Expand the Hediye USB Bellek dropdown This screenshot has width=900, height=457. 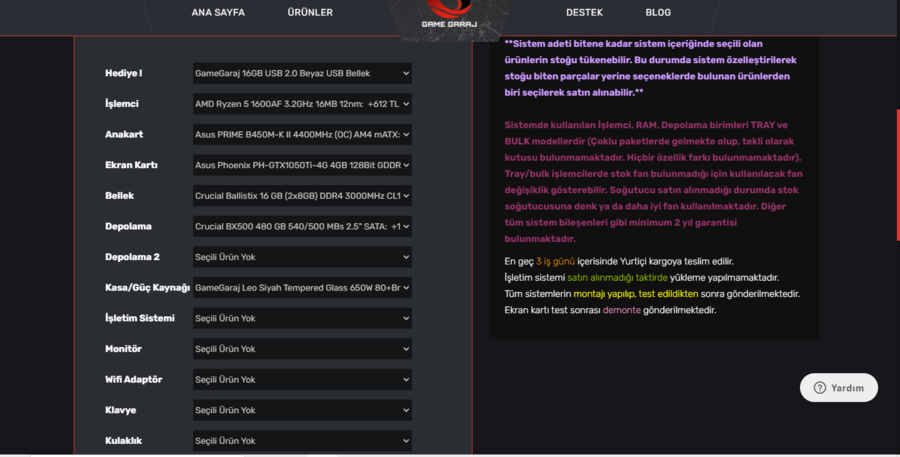[x=302, y=73]
